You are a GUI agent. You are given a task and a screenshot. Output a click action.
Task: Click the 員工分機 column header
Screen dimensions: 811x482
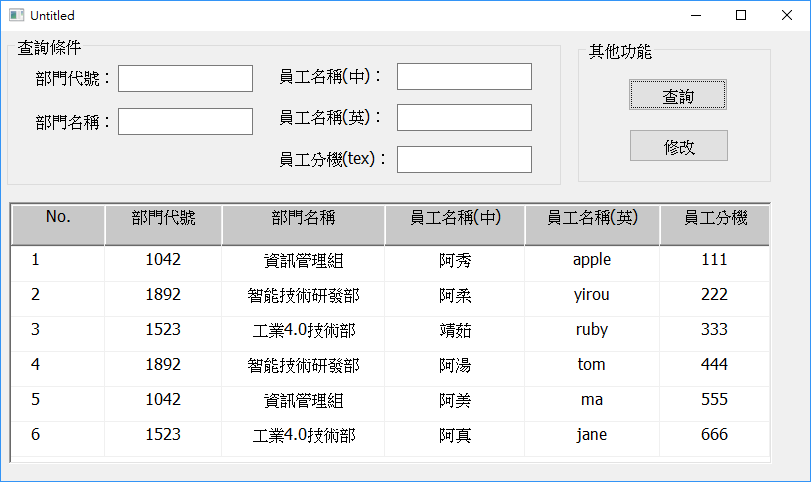click(x=715, y=218)
